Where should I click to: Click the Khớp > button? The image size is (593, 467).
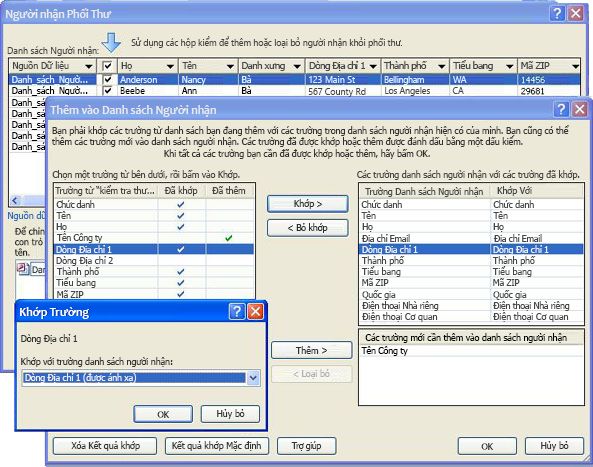(x=308, y=204)
